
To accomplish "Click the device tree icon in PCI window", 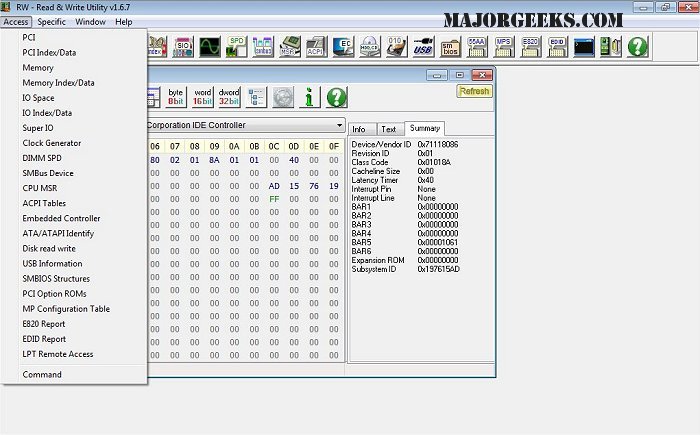I will 256,96.
